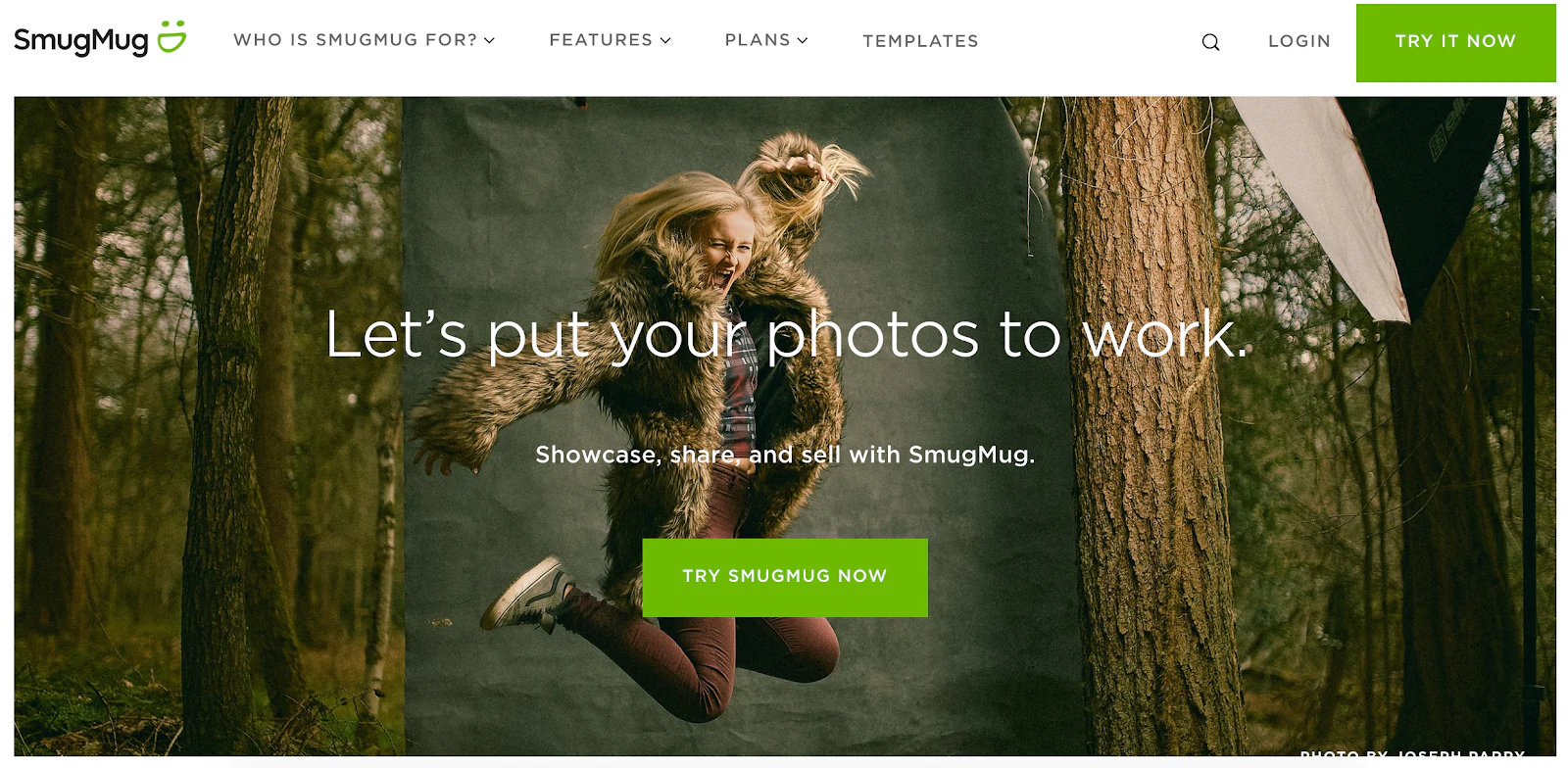Click the Try SmugMug Now button
The width and height of the screenshot is (1568, 768).
pyautogui.click(x=785, y=577)
